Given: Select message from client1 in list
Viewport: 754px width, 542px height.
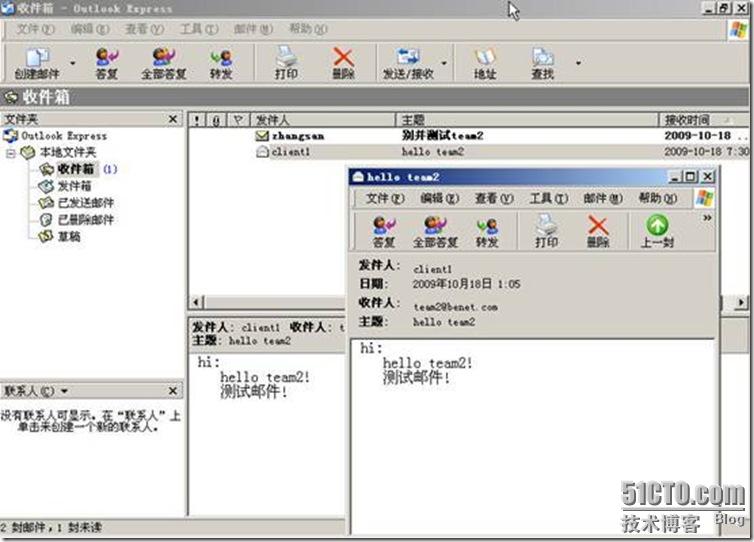Looking at the screenshot, I should point(469,151).
